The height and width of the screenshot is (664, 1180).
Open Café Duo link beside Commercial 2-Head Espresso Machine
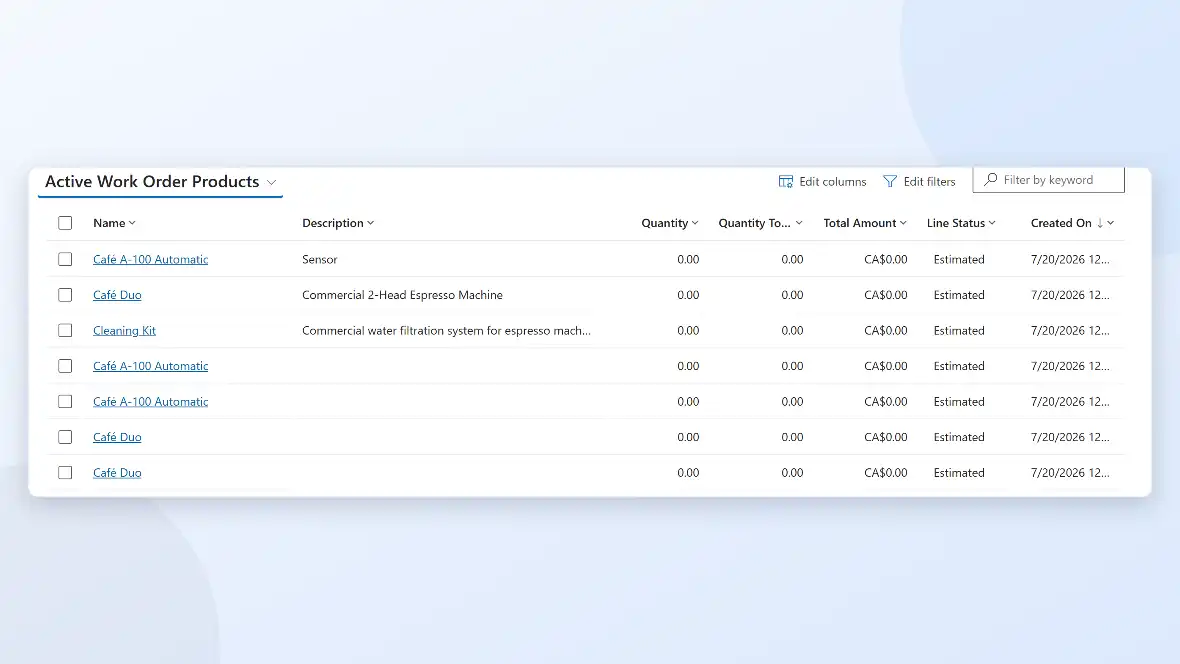pos(117,295)
